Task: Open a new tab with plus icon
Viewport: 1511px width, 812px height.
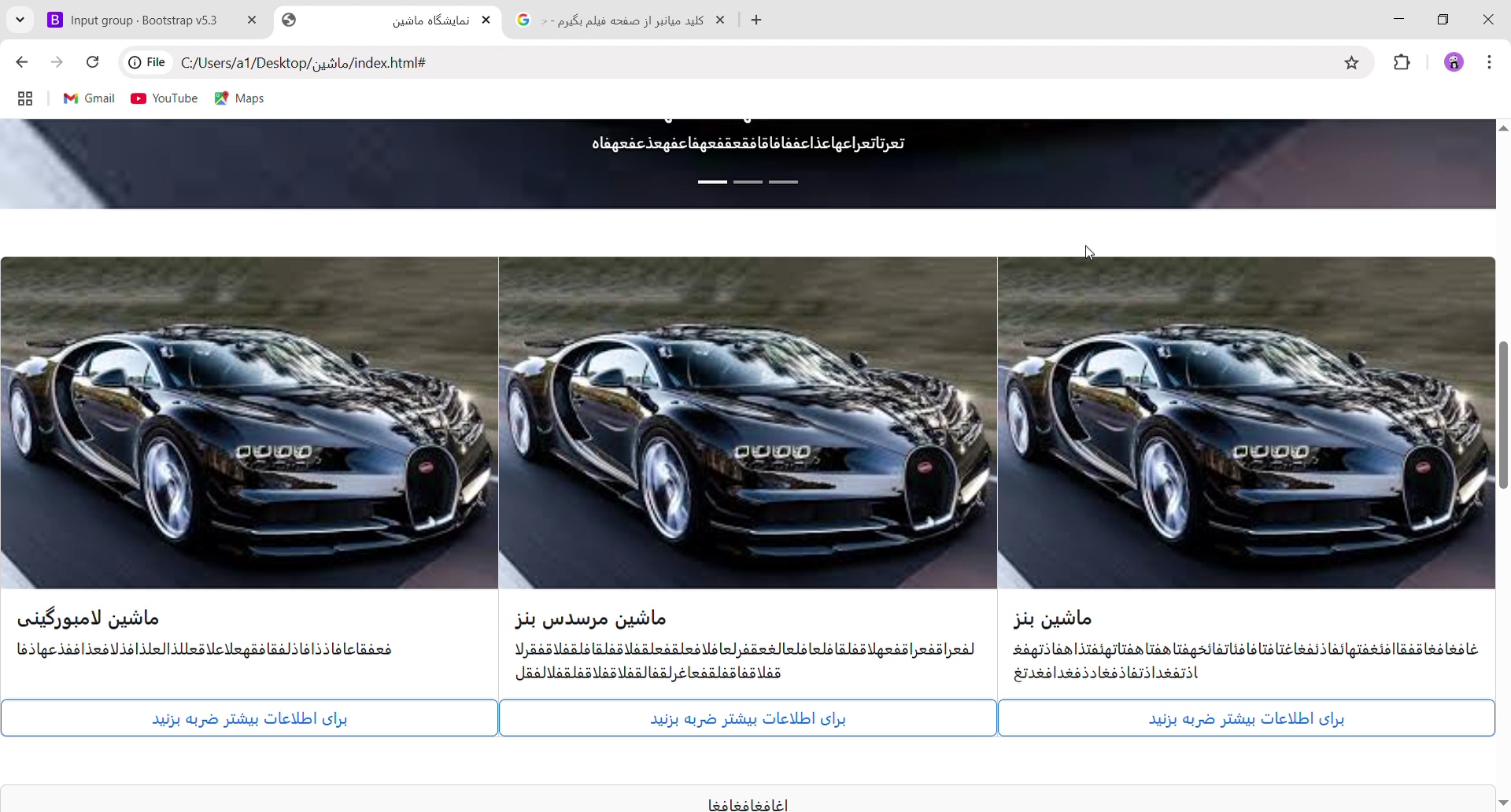Action: click(x=757, y=20)
